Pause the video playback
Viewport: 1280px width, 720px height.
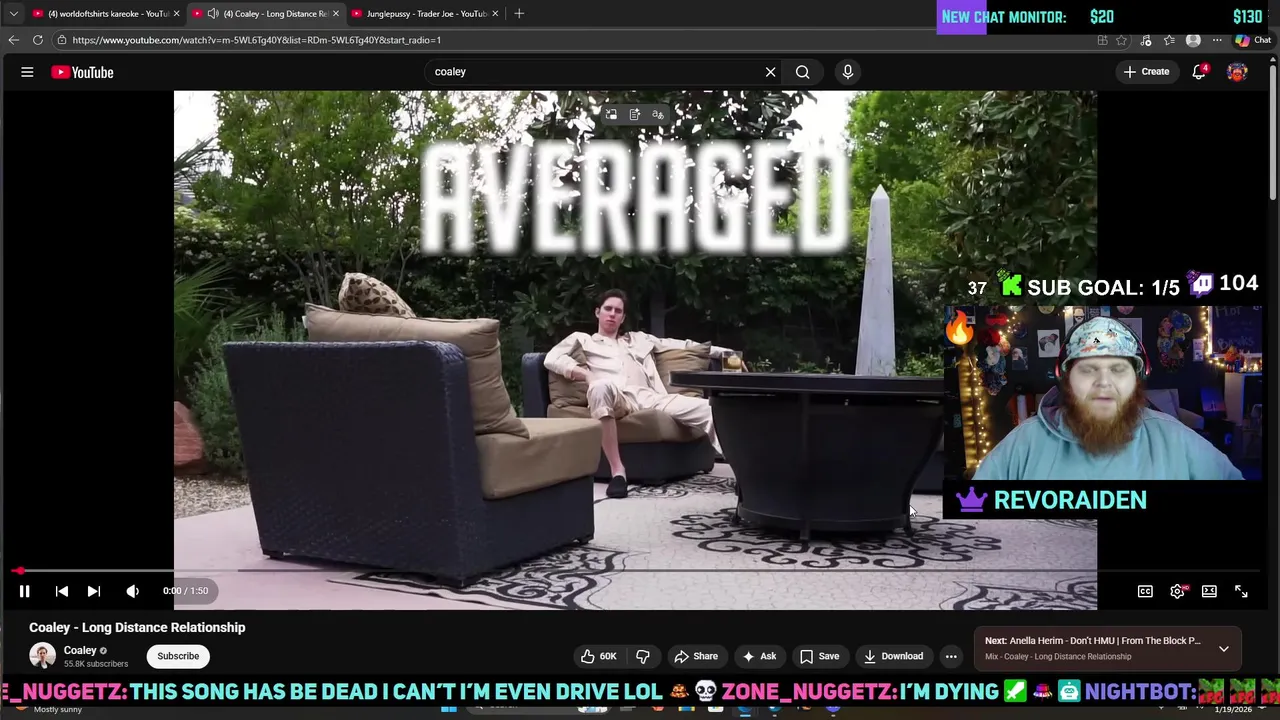click(x=24, y=591)
